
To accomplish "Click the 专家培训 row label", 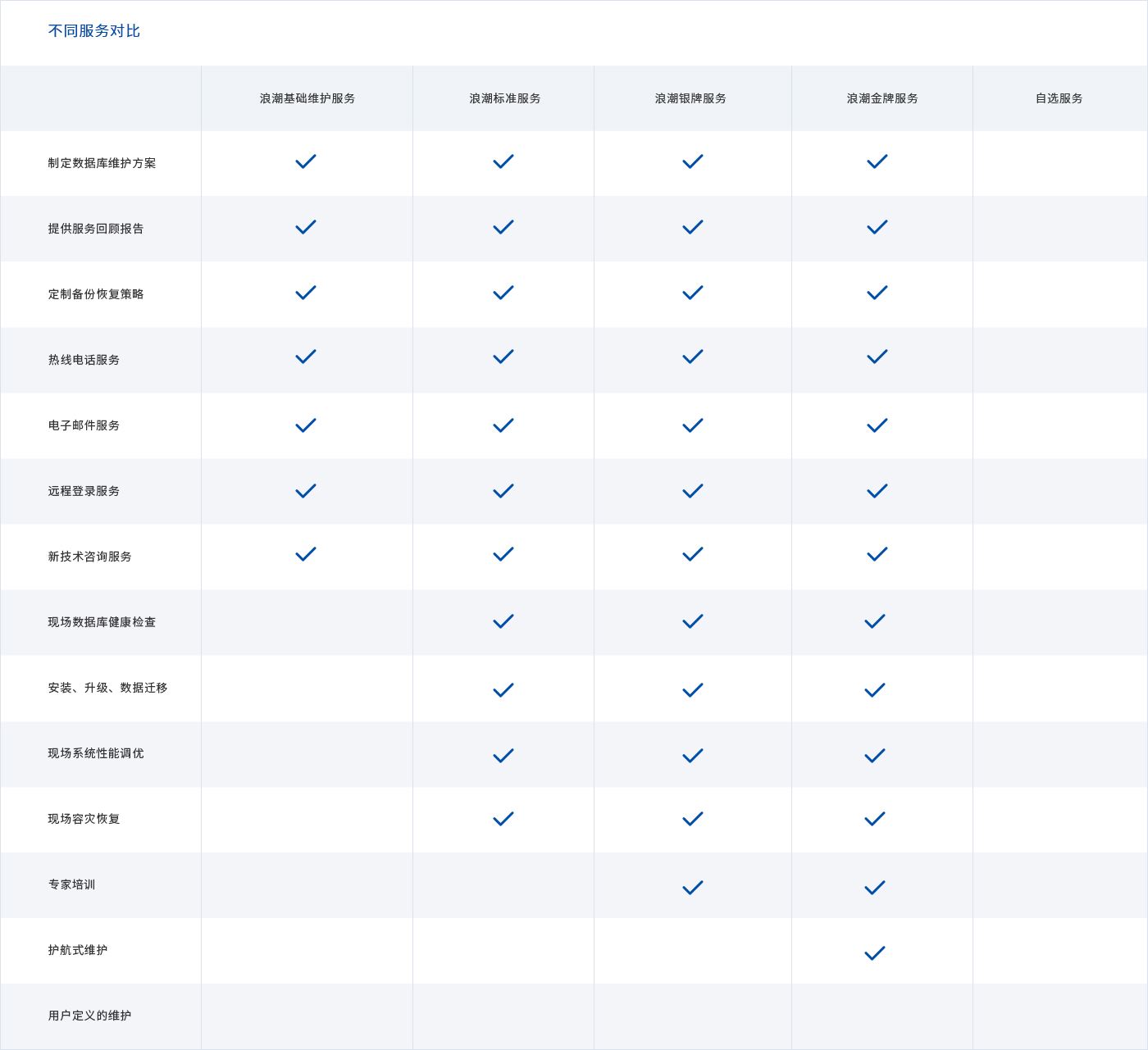I will coord(71,884).
